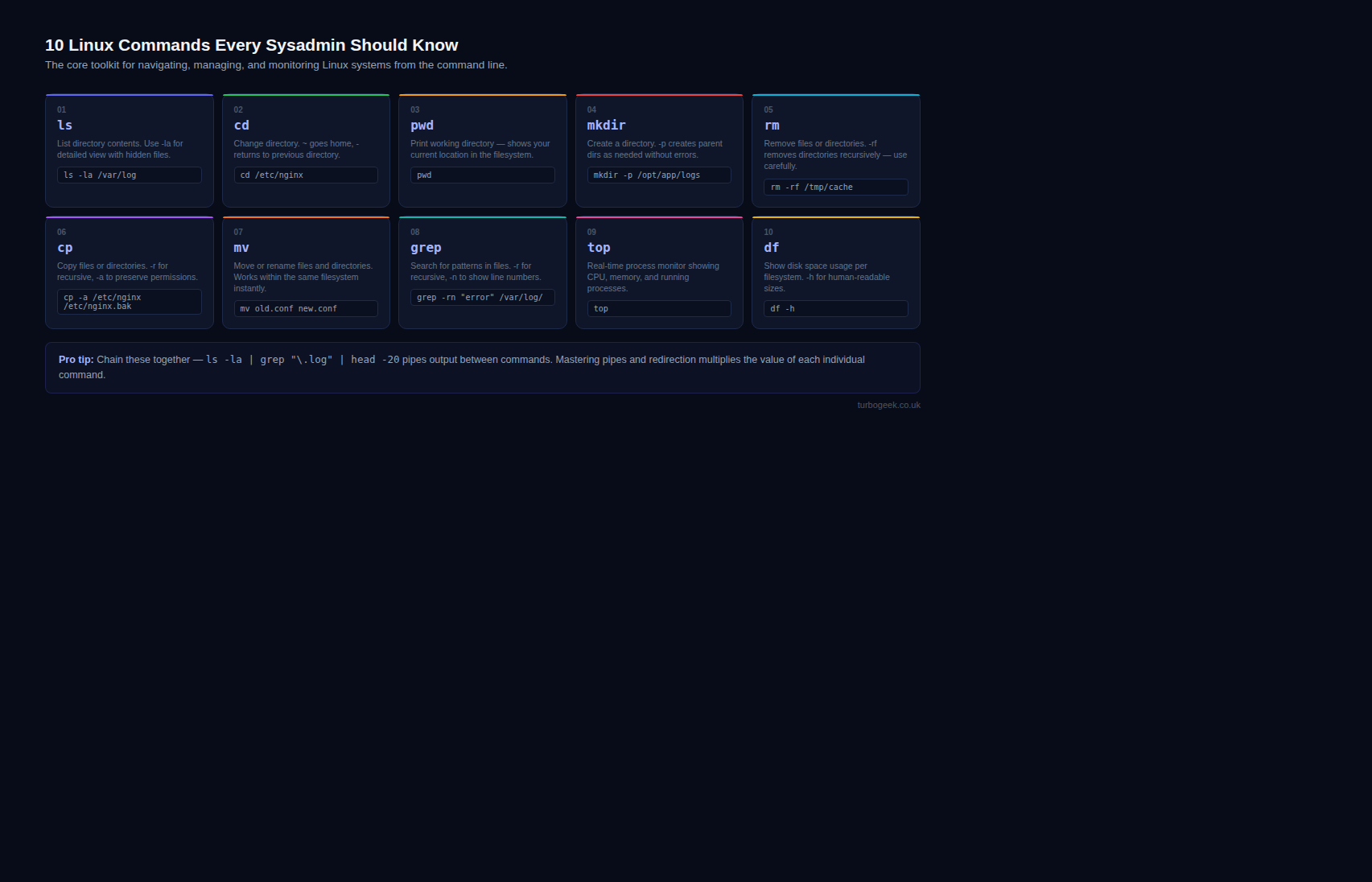Click the 'cp' command card title
The width and height of the screenshot is (1372, 882).
pos(64,248)
